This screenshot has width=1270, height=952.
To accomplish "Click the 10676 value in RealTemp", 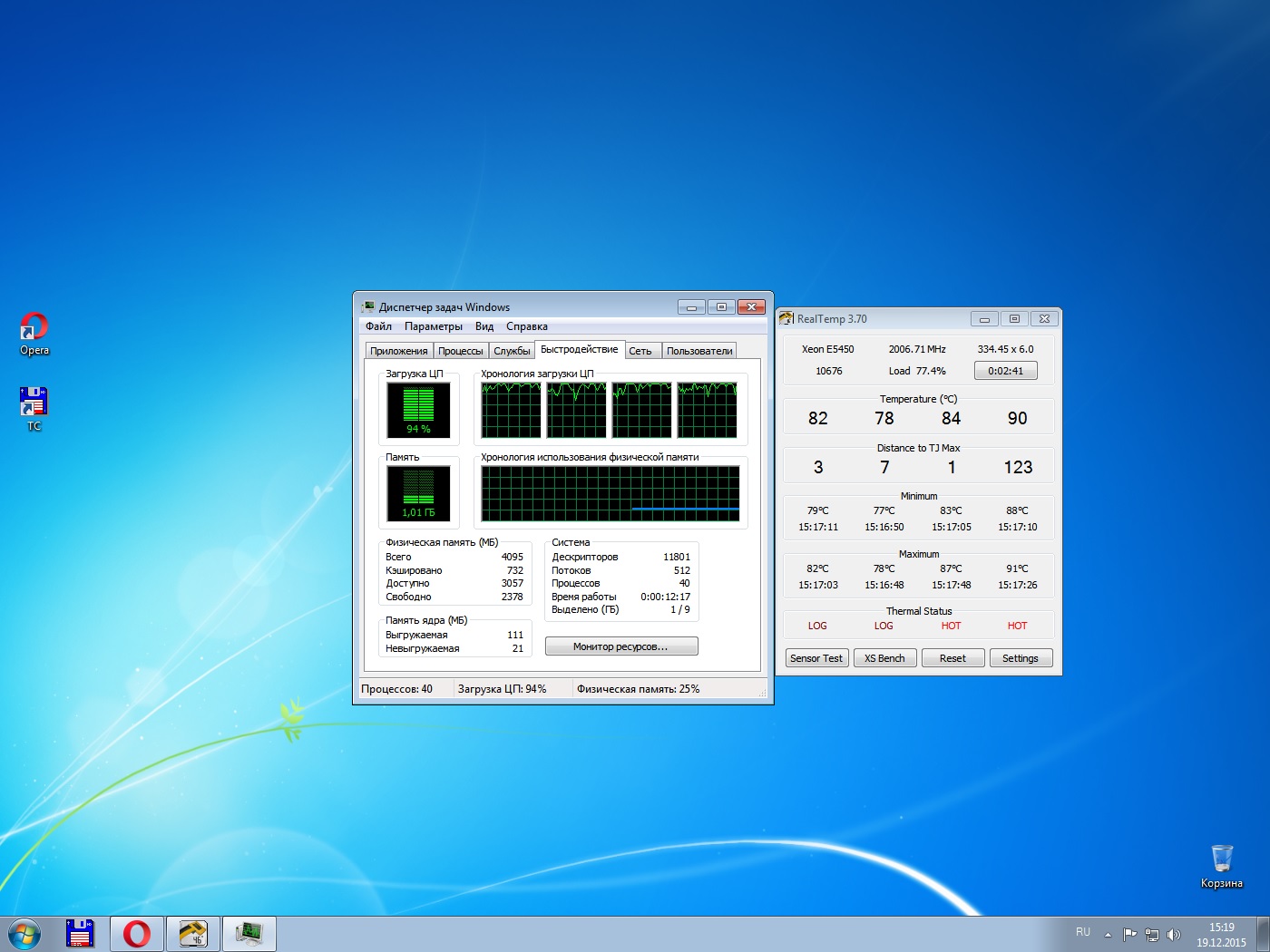I will [829, 371].
